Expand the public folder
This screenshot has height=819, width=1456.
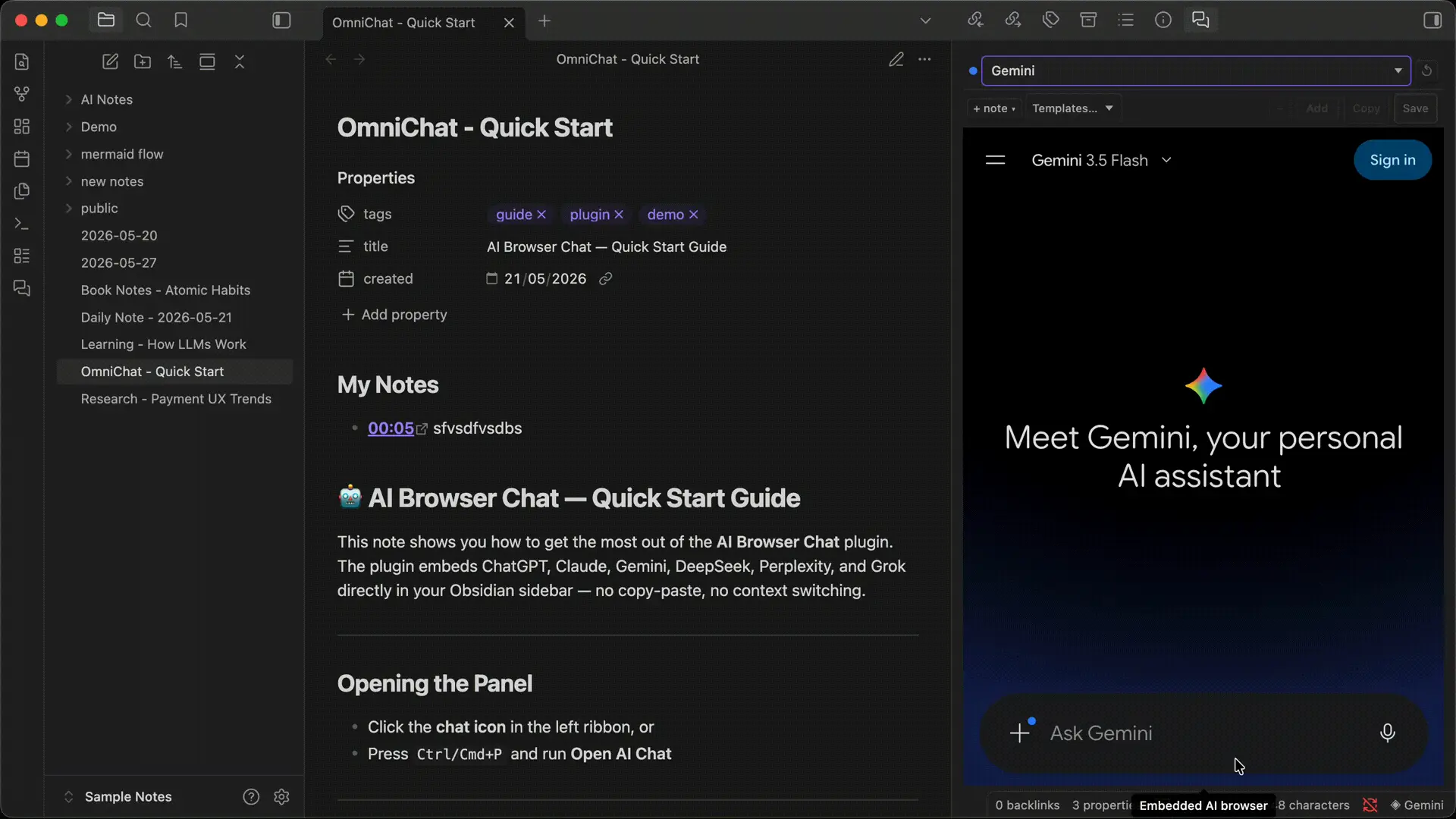pyautogui.click(x=68, y=208)
